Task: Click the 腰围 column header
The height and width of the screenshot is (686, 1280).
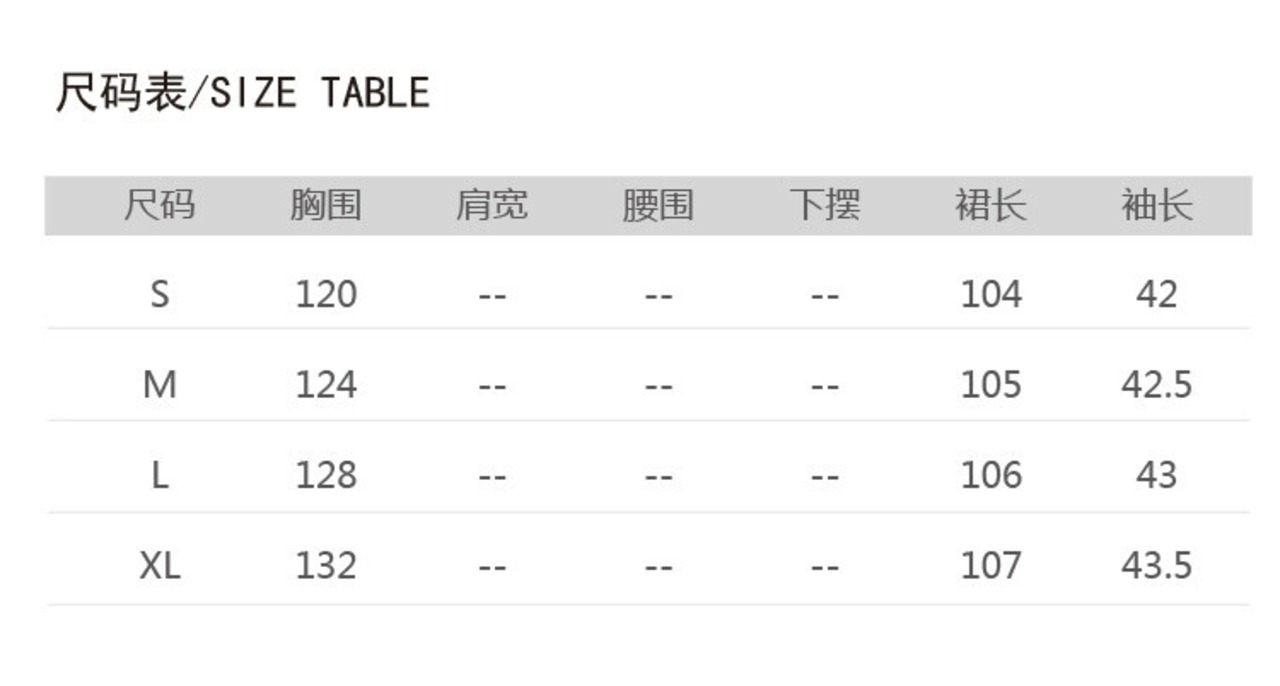Action: click(x=658, y=206)
